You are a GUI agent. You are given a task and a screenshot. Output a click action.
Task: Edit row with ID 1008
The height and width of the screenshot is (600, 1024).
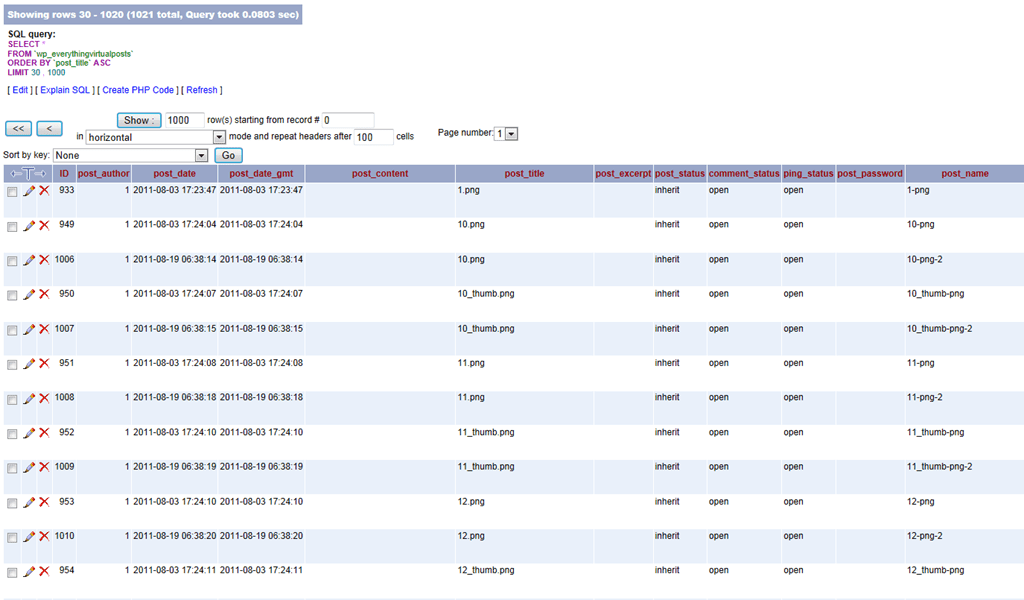tap(29, 398)
